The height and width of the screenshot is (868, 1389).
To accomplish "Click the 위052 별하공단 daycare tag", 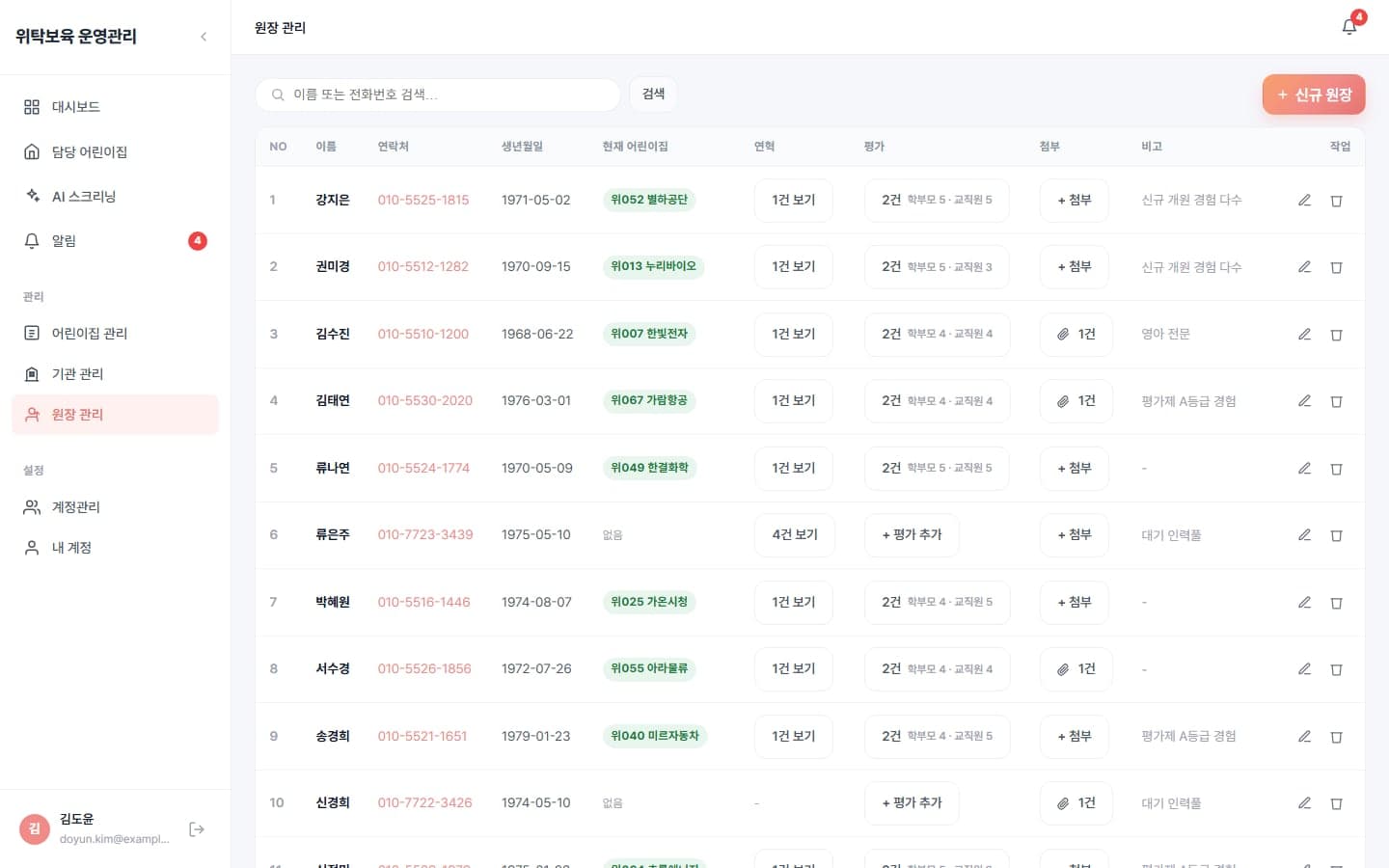I will tap(649, 201).
